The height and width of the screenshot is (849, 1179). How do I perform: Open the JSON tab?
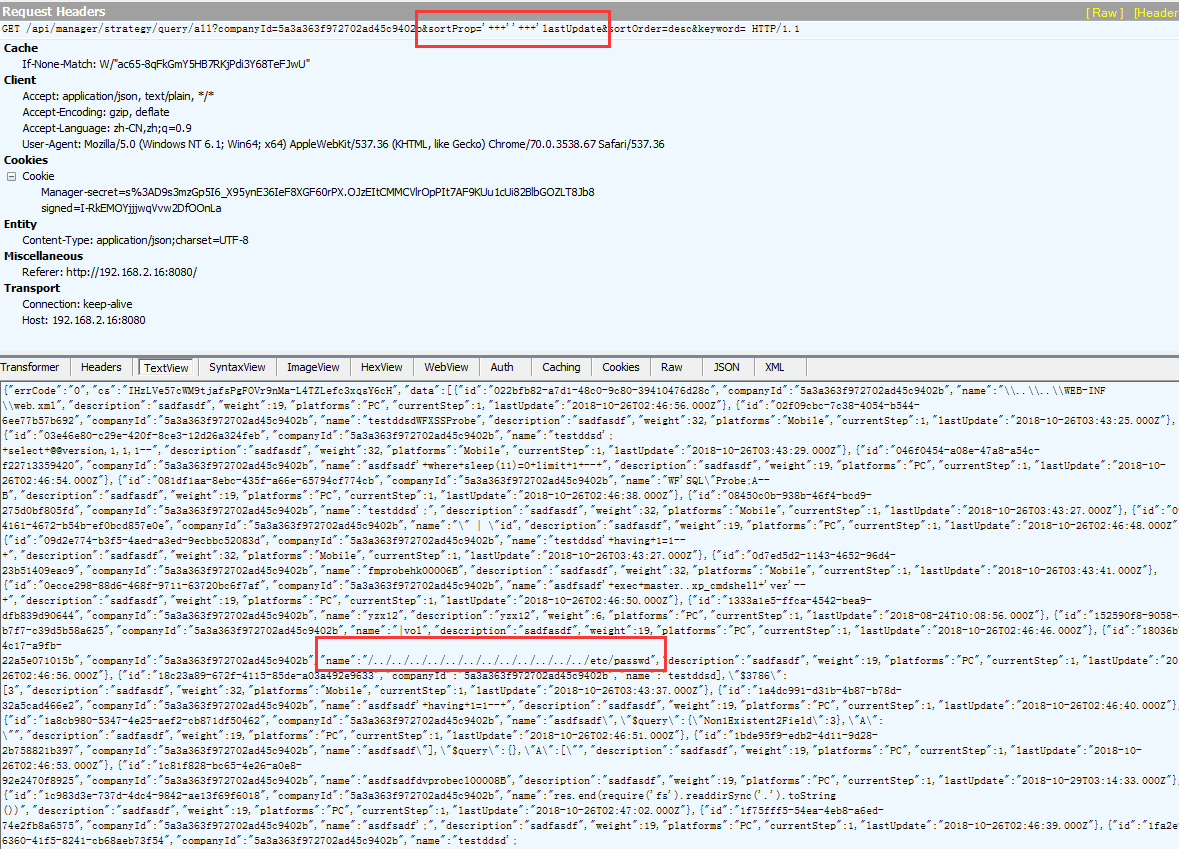tap(726, 367)
